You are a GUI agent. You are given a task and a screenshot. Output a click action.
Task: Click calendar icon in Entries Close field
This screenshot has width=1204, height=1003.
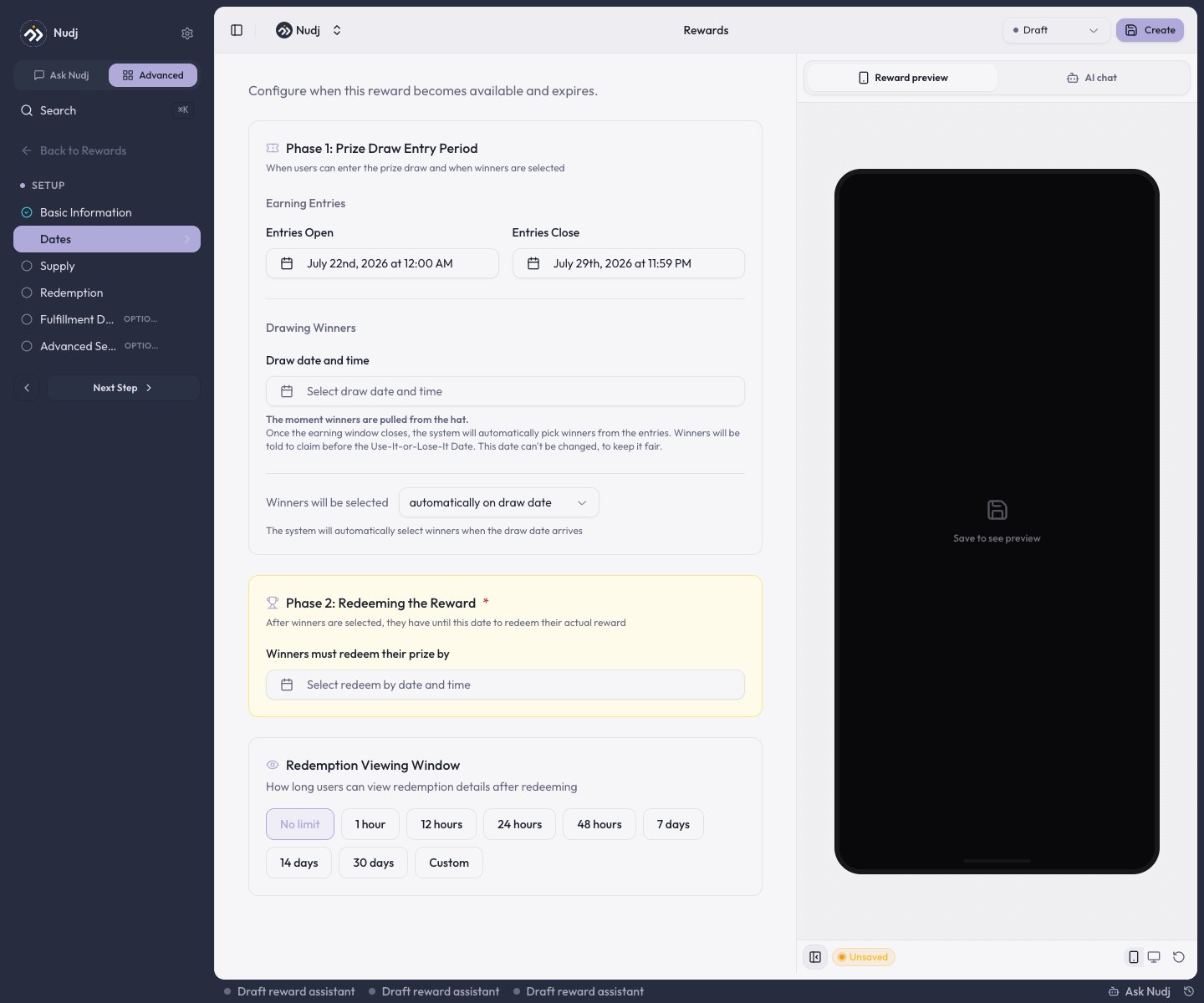[x=533, y=263]
